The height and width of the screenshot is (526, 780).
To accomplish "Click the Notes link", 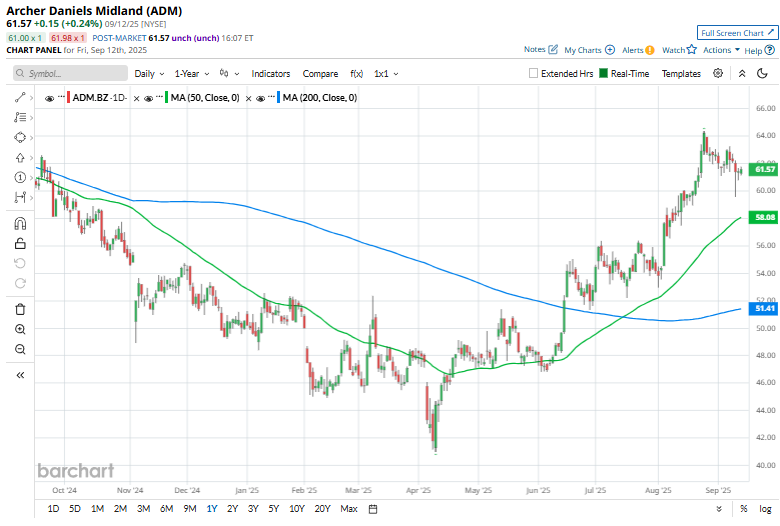I will click(x=534, y=49).
